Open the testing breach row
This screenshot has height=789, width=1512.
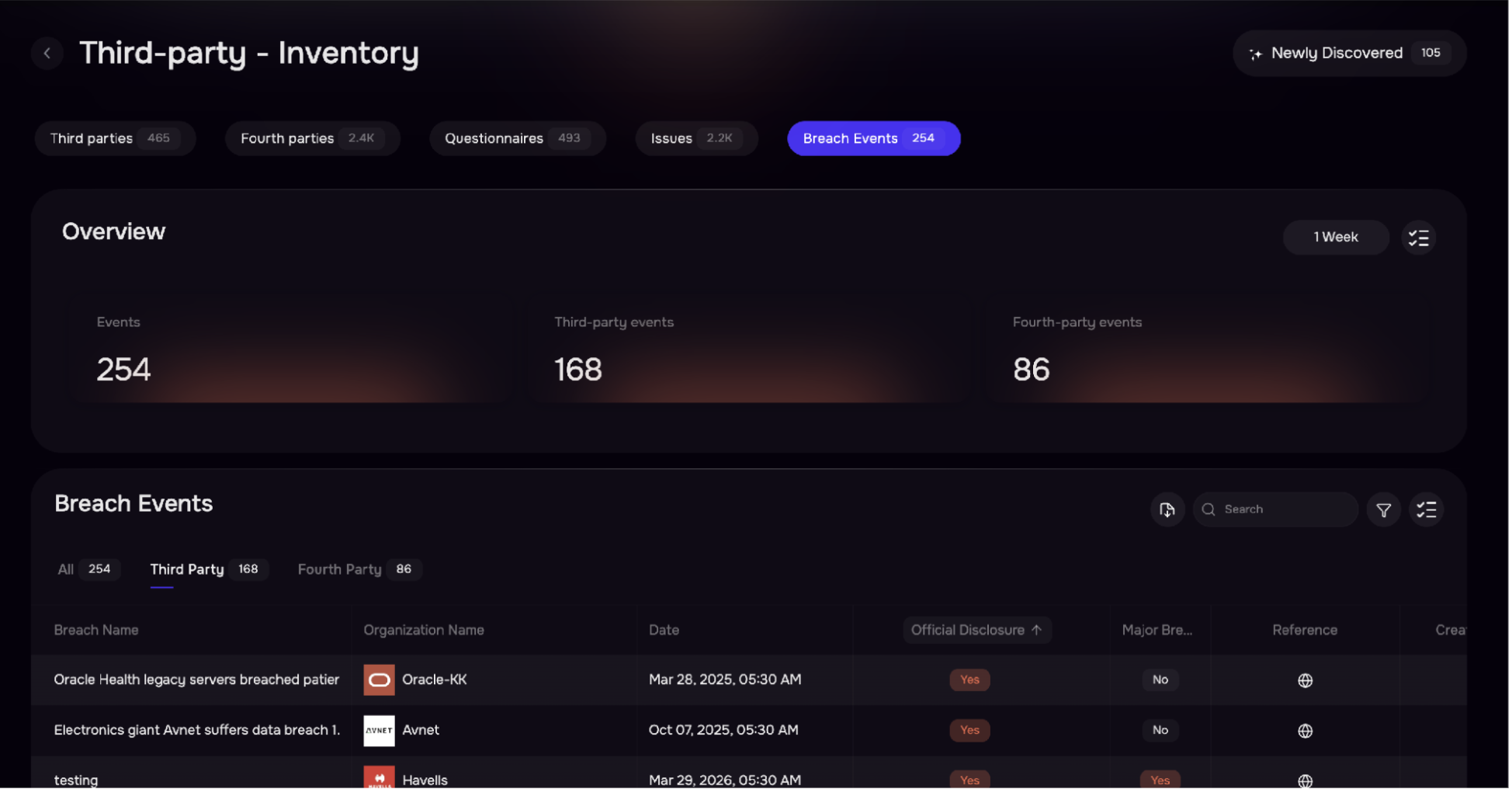click(750, 773)
